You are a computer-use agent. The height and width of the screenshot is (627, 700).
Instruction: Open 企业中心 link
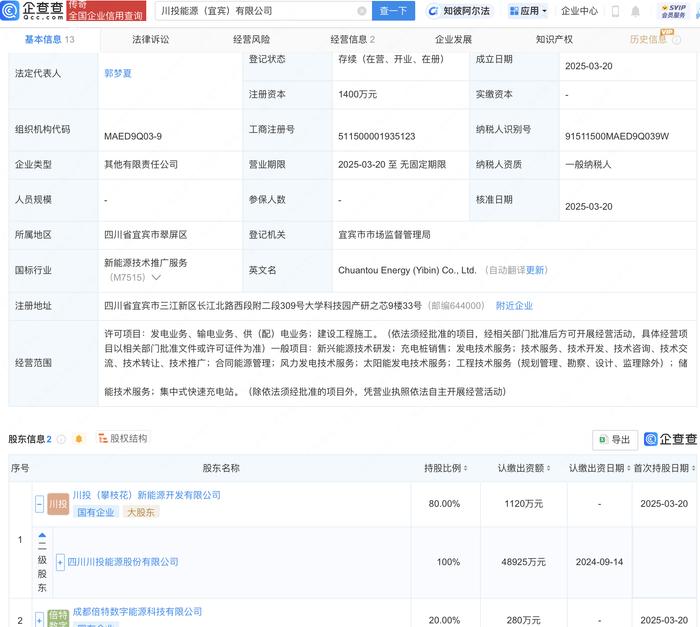(579, 11)
